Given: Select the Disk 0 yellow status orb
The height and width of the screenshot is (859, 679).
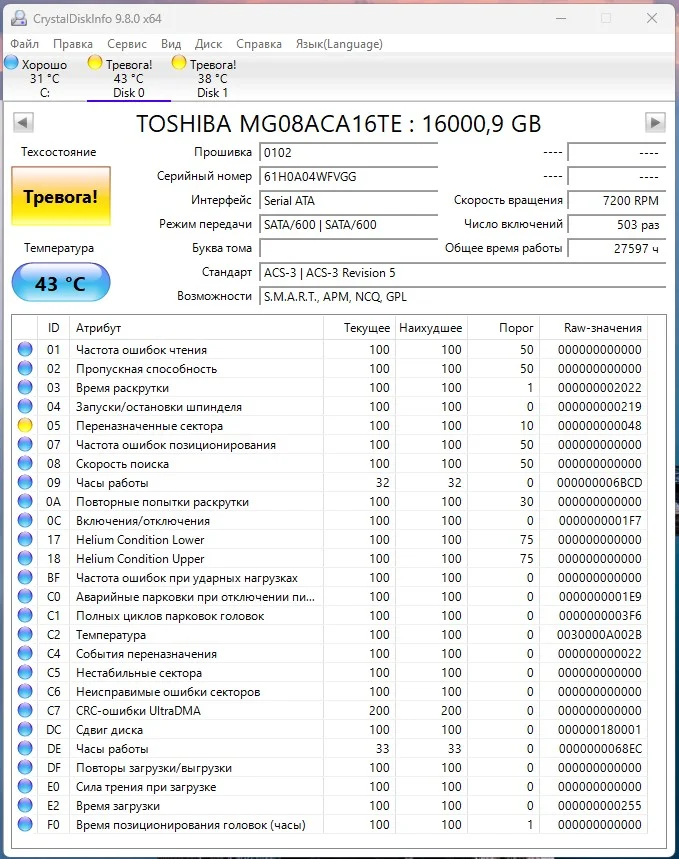Looking at the screenshot, I should (95, 63).
